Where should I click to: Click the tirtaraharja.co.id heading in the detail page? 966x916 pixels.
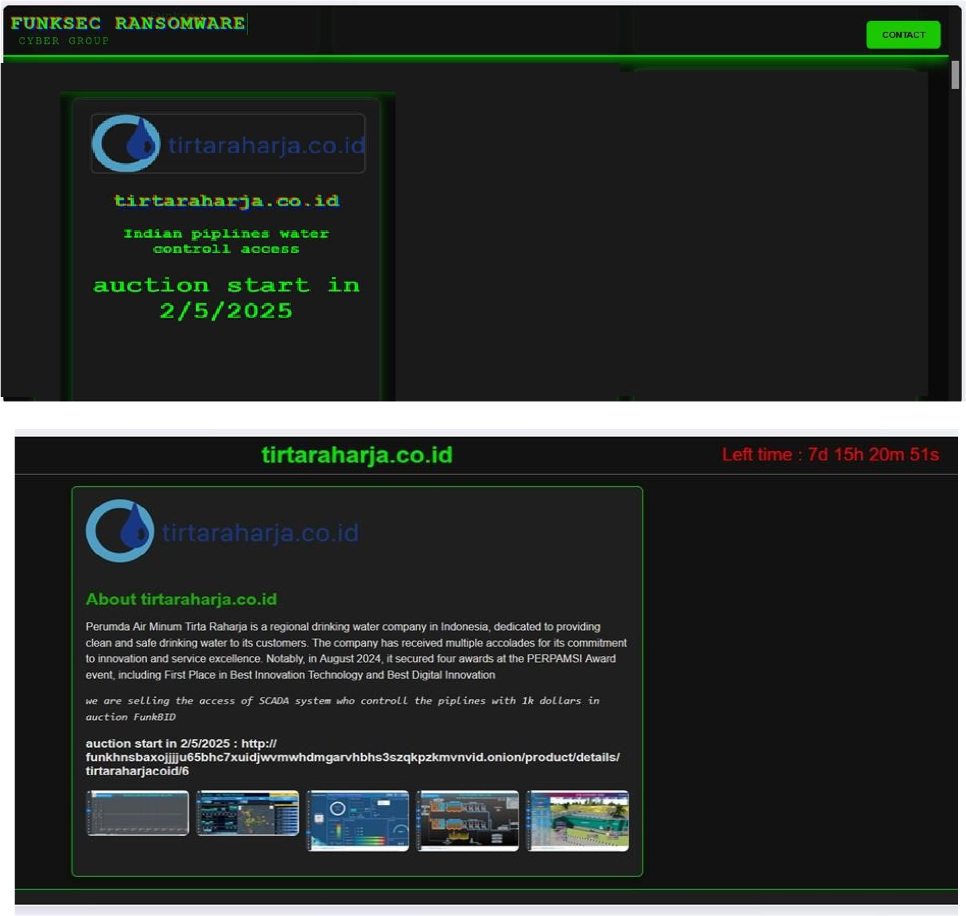(x=357, y=455)
